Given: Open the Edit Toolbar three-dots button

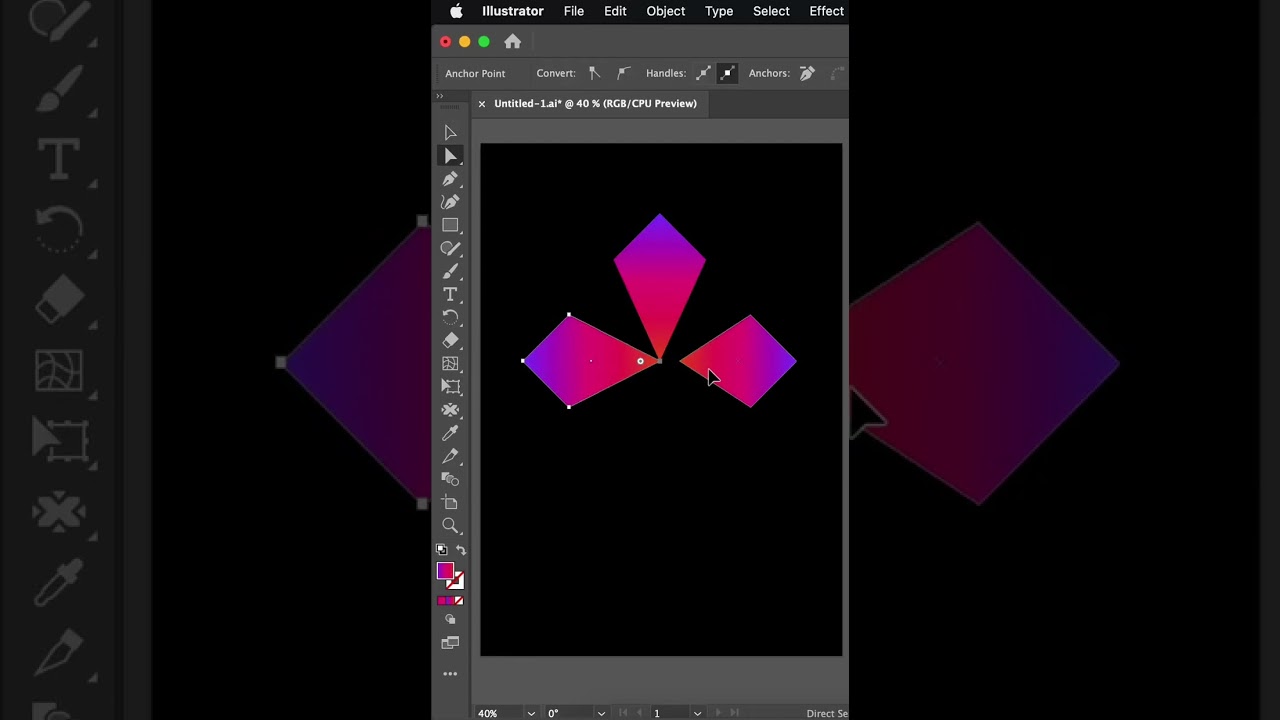Looking at the screenshot, I should [x=450, y=674].
